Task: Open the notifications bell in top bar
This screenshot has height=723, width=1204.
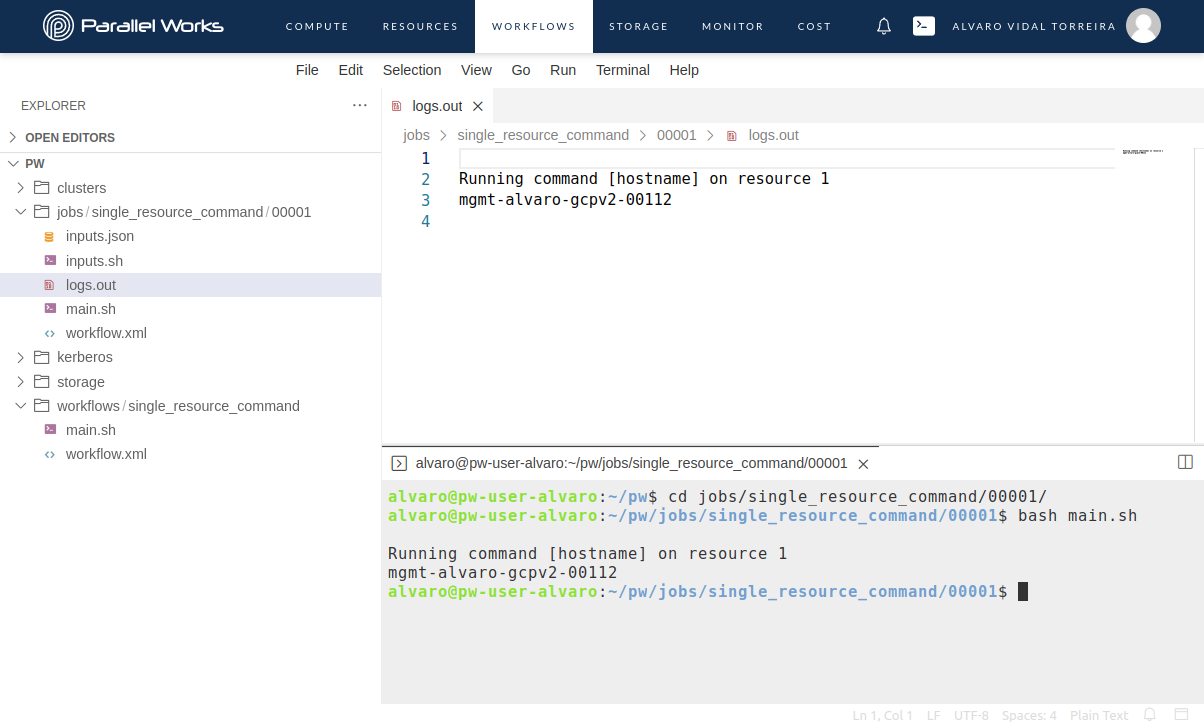Action: click(x=883, y=27)
